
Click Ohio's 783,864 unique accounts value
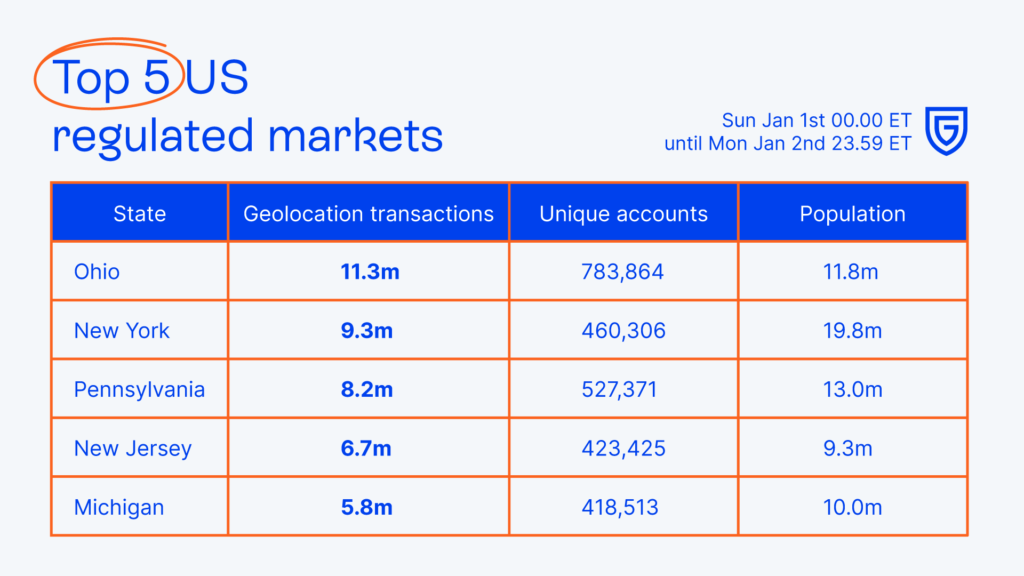[x=622, y=271]
